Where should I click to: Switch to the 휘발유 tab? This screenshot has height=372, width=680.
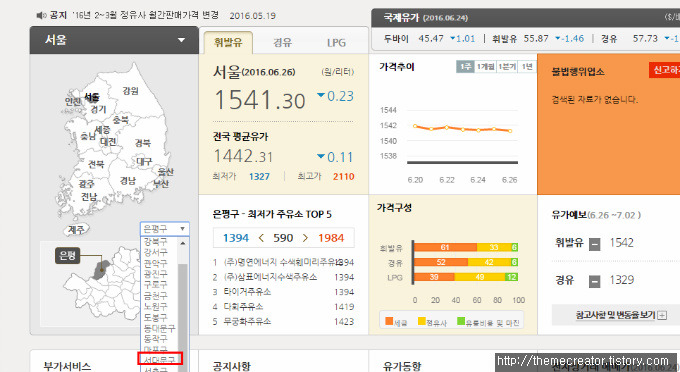tap(228, 42)
